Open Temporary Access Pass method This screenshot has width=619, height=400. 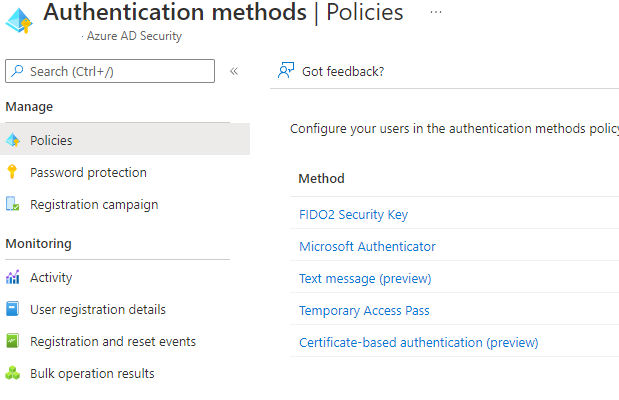(x=364, y=310)
